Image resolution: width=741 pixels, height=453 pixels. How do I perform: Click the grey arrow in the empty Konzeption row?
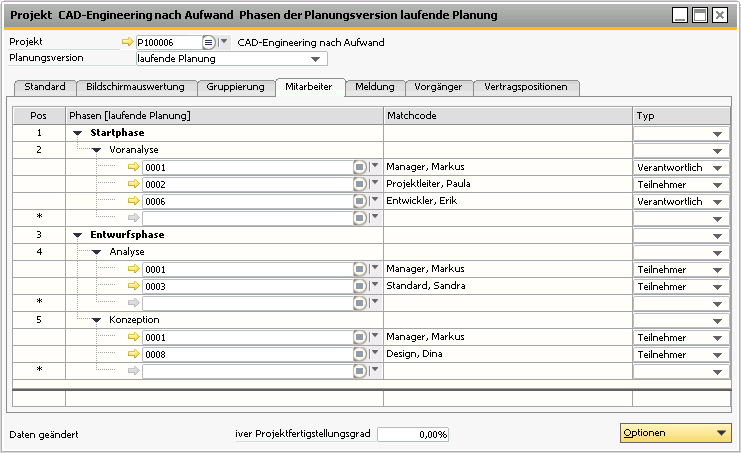click(x=133, y=371)
